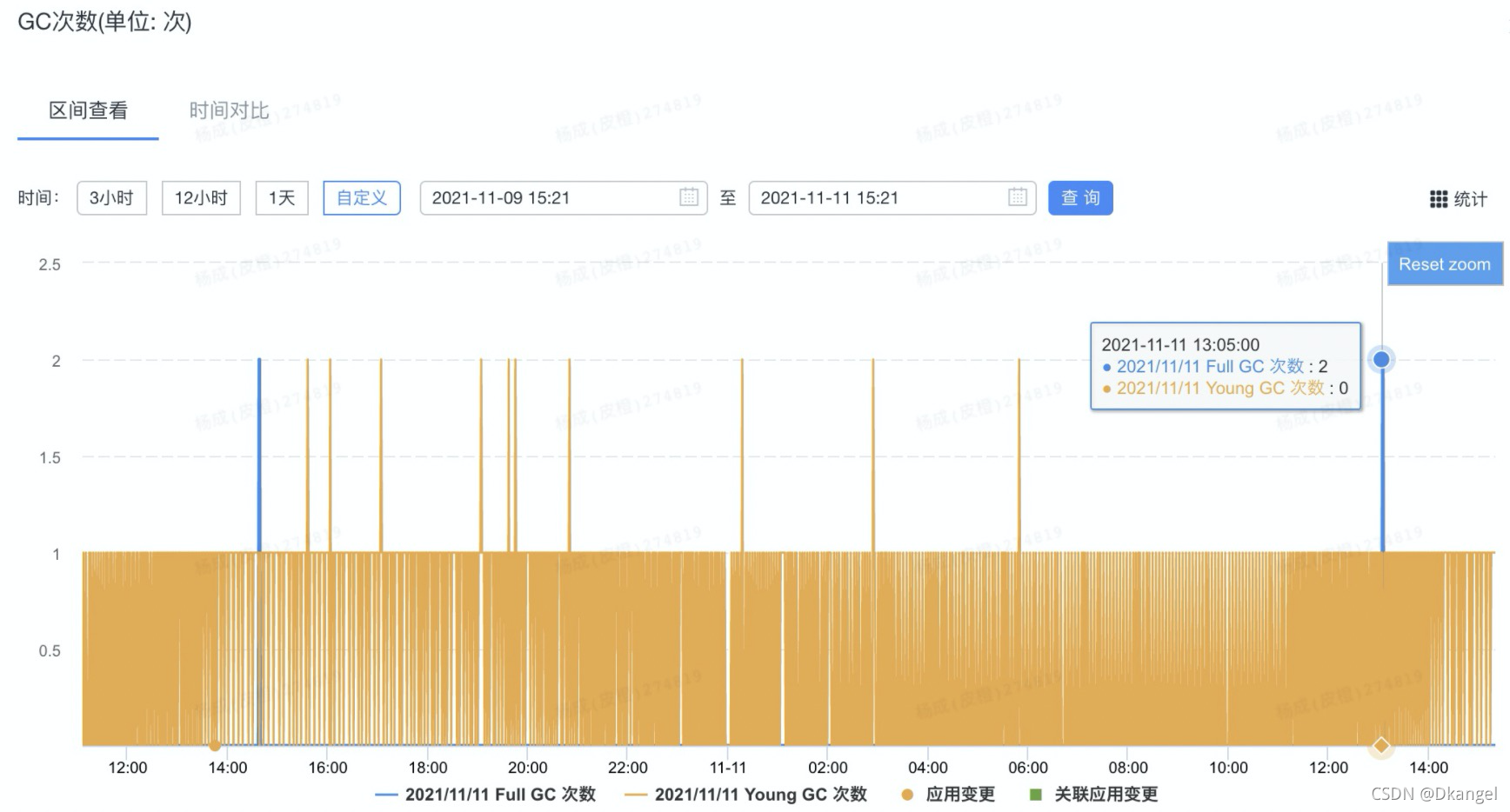Click the highlighted blue Full GC data point
Viewport: 1510px width, 812px height.
coord(1381,359)
